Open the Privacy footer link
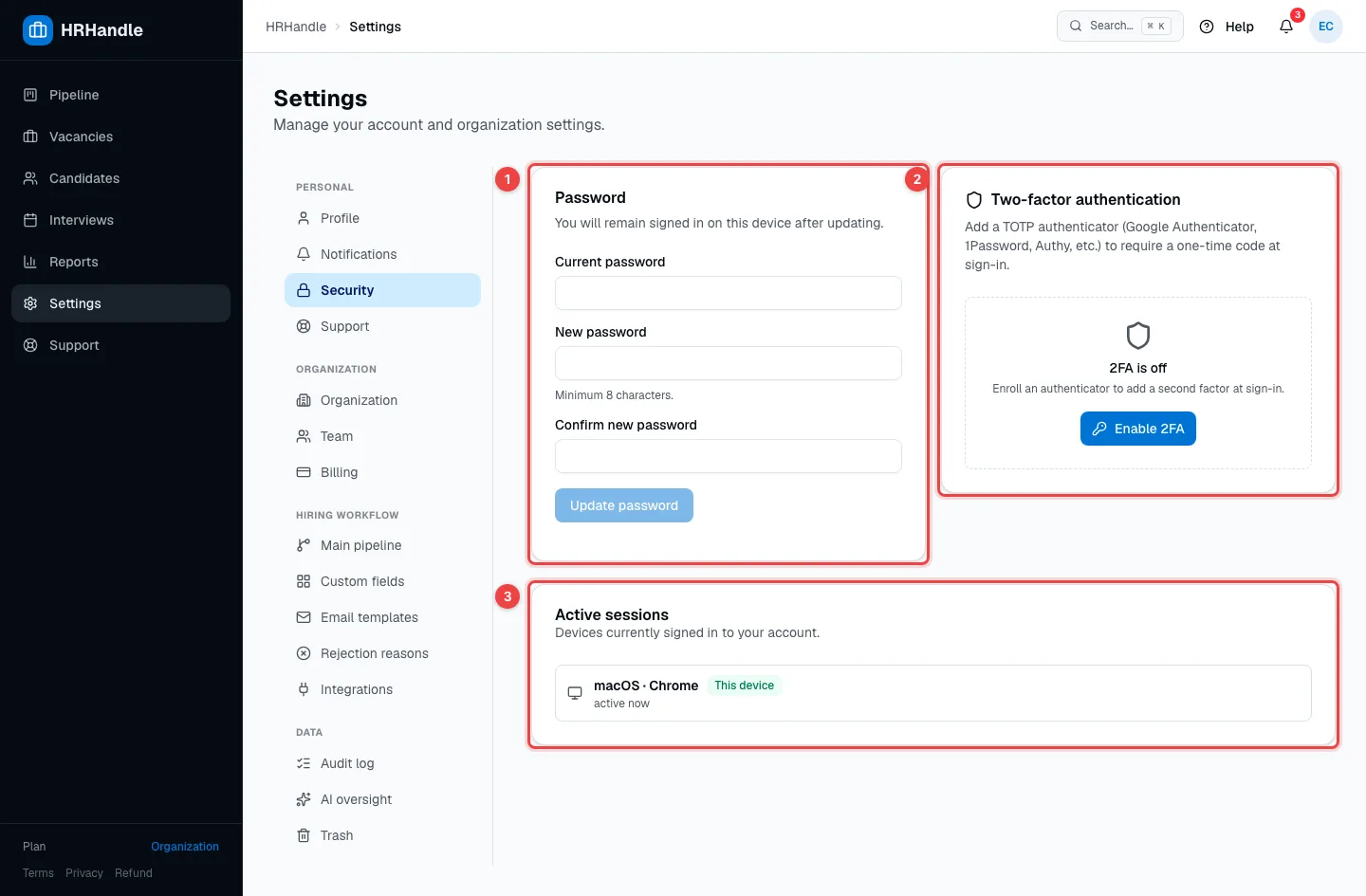This screenshot has width=1366, height=896. click(x=84, y=873)
